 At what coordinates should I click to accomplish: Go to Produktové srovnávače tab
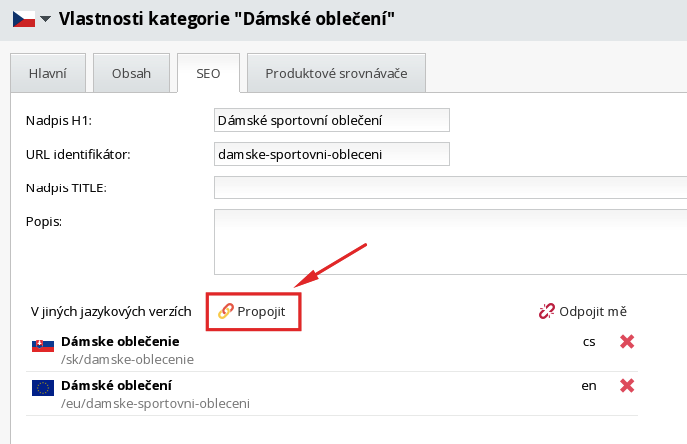pos(336,73)
